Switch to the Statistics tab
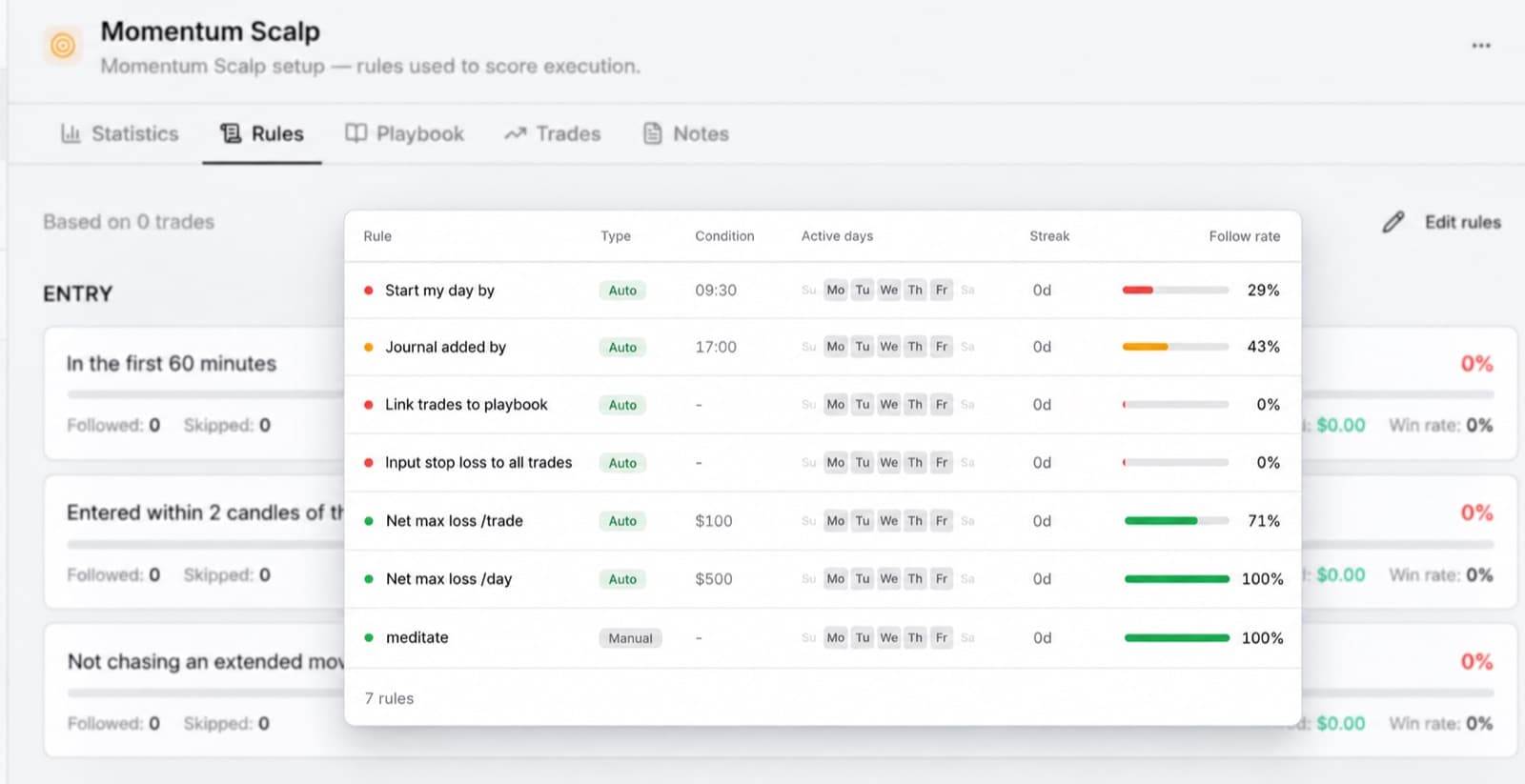This screenshot has height=784, width=1525. tap(120, 133)
